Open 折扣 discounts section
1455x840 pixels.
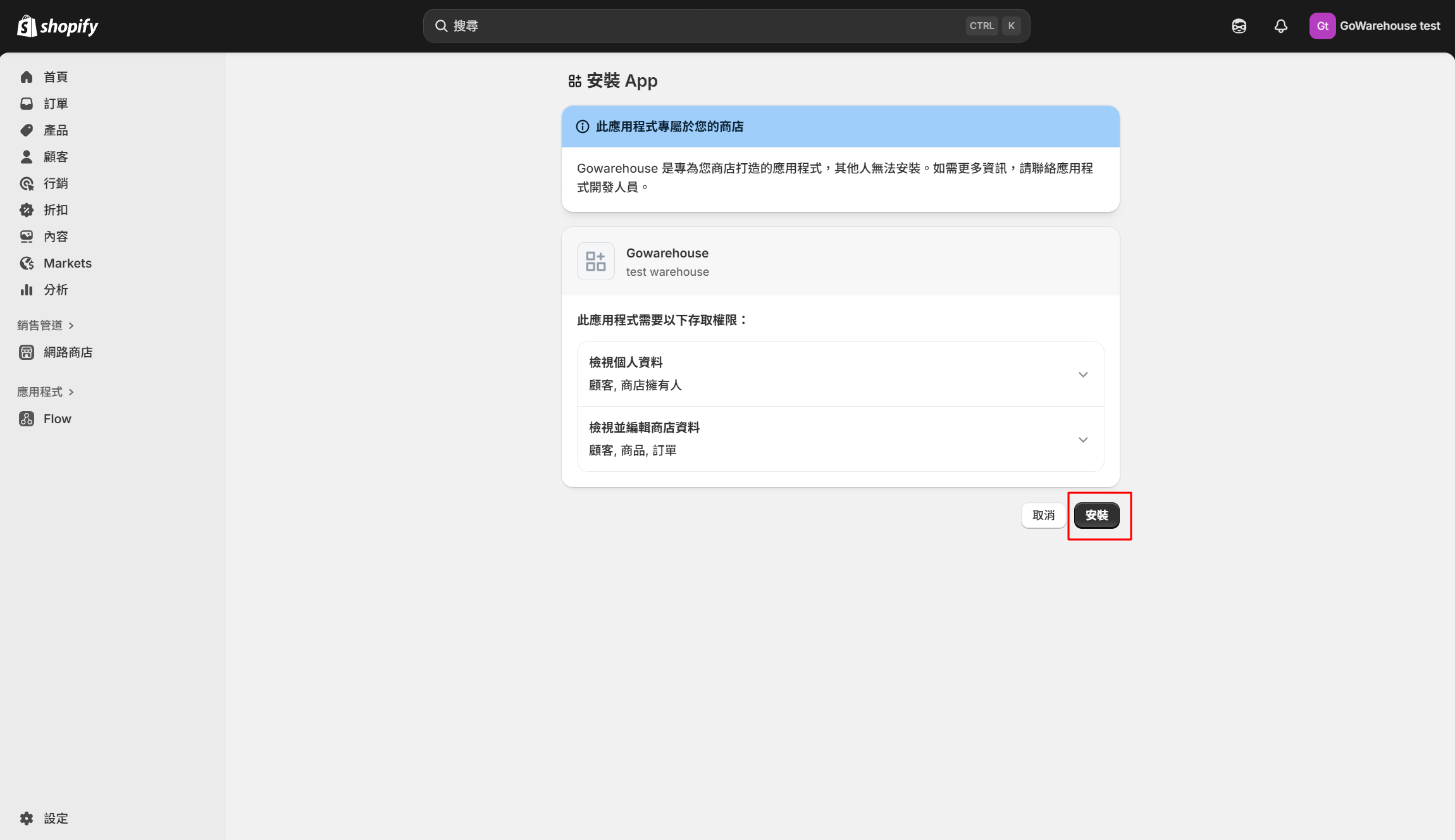[x=56, y=210]
